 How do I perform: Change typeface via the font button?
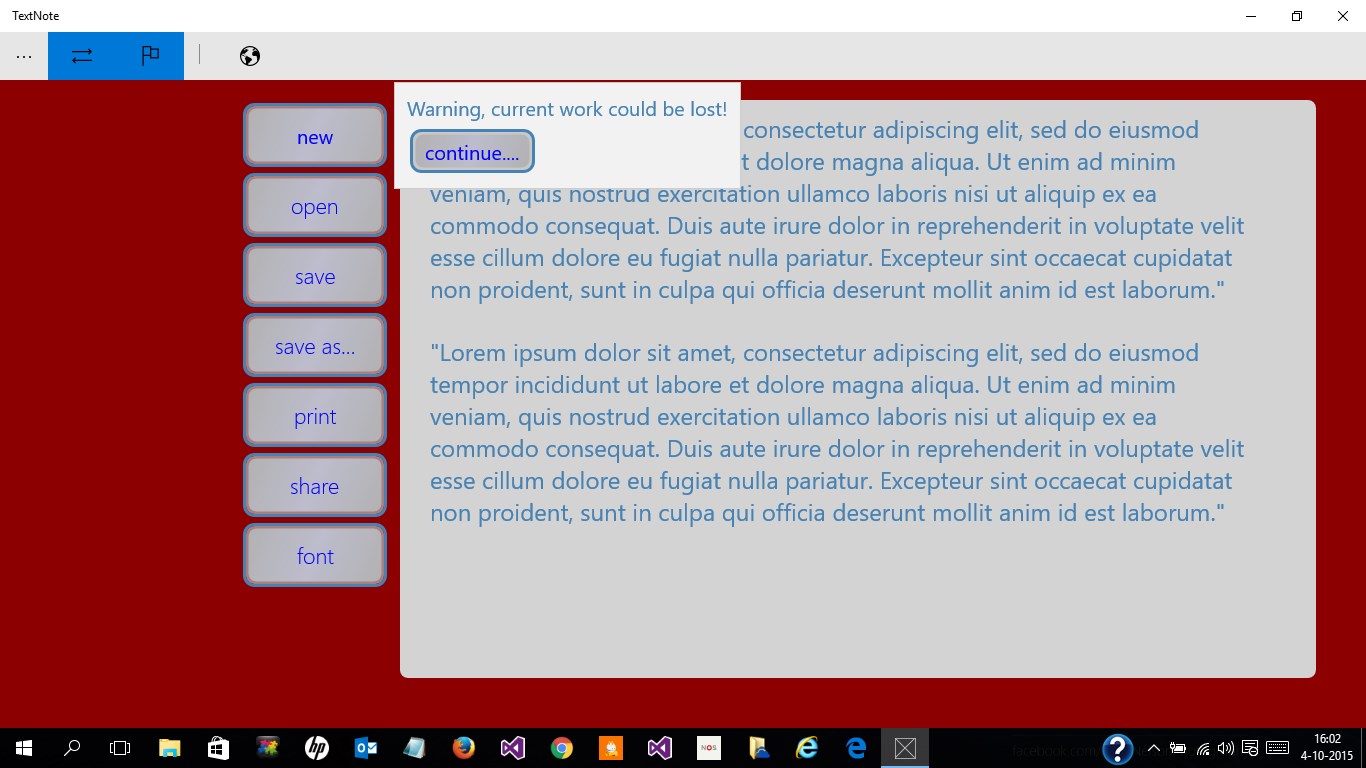coord(314,556)
